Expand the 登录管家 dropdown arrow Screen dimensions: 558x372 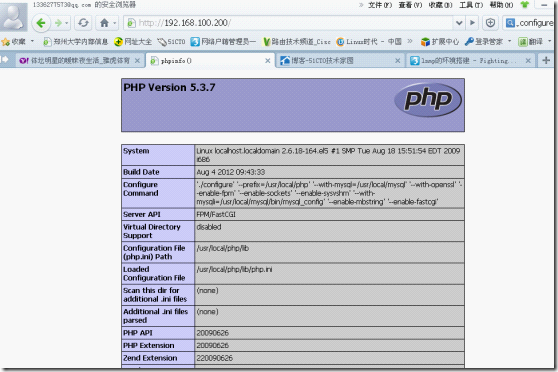tap(509, 42)
